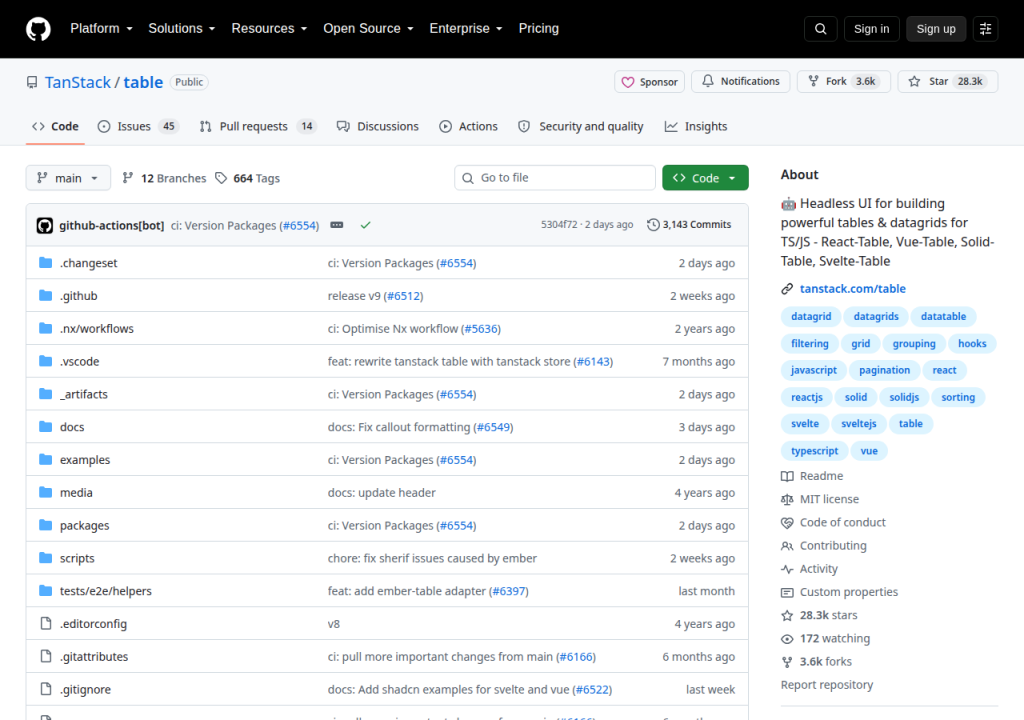Image resolution: width=1024 pixels, height=720 pixels.
Task: Switch to the Actions tab
Action: (468, 126)
